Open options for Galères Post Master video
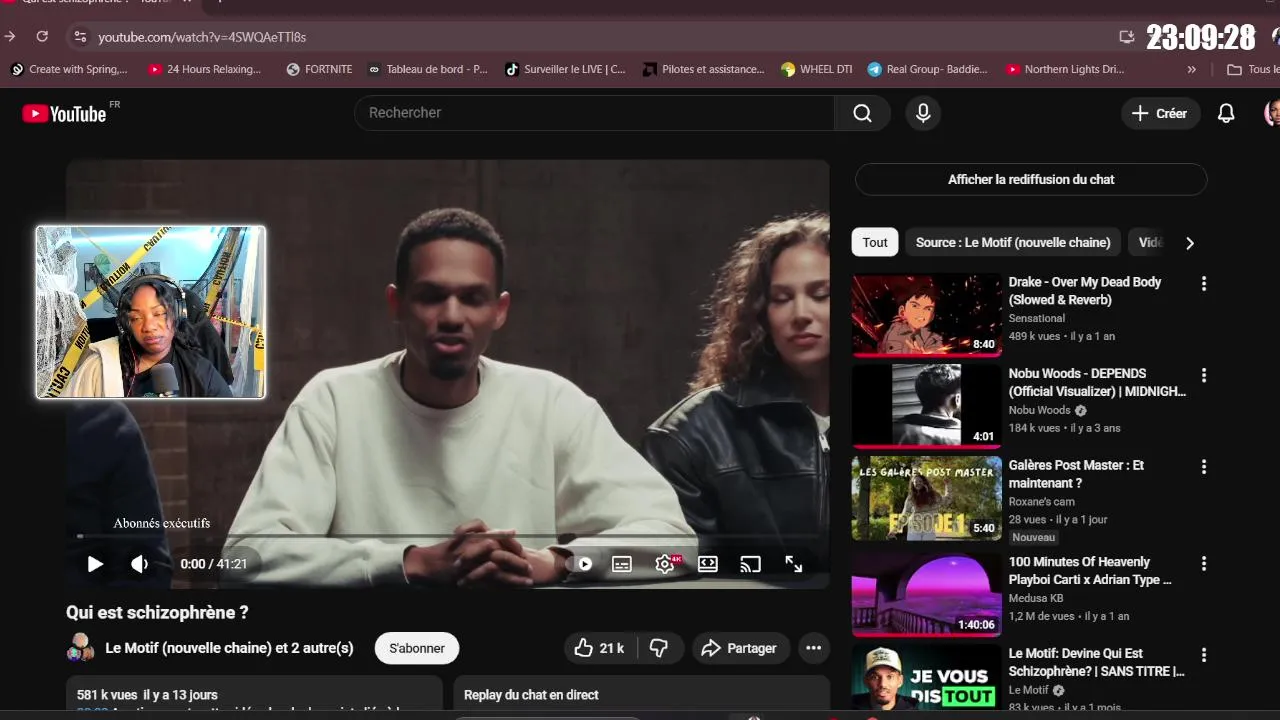Screen dimensions: 1280x720 click(x=1204, y=467)
